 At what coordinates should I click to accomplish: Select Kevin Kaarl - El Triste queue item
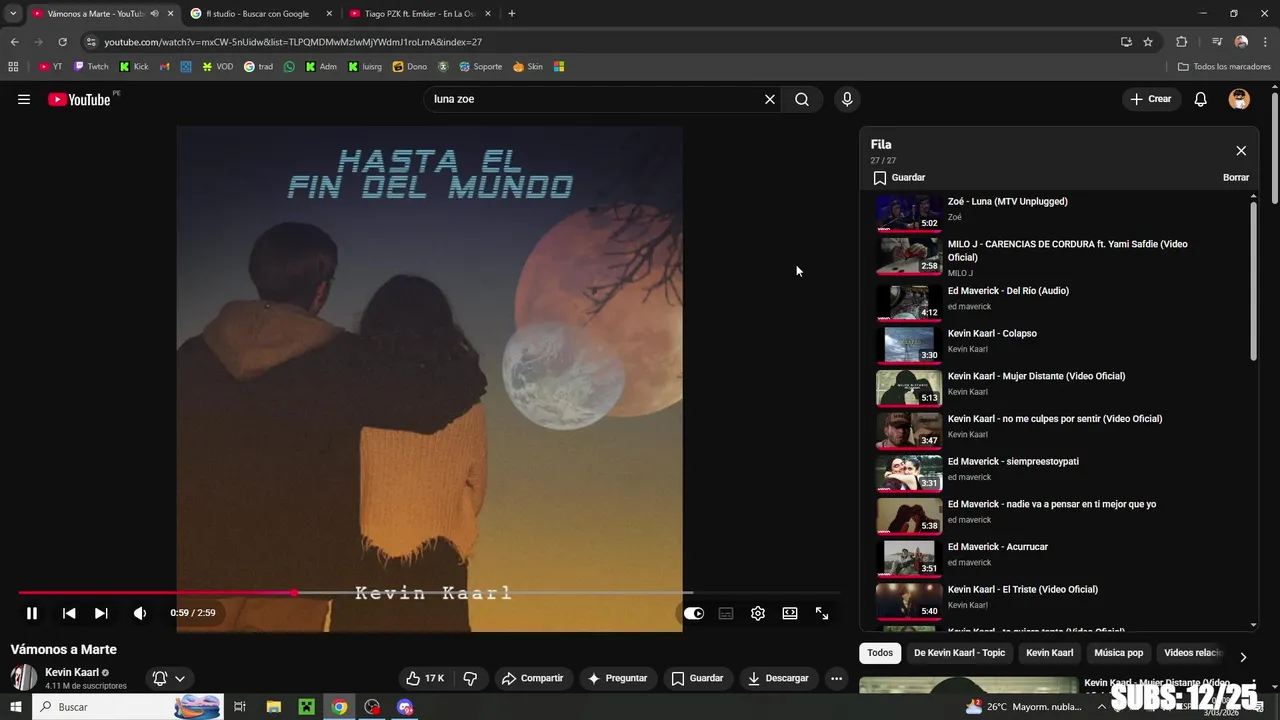(x=1060, y=601)
